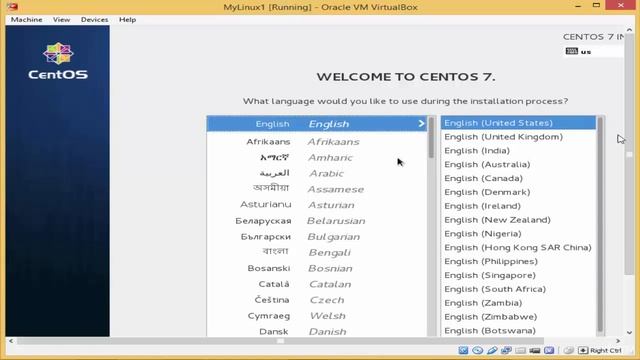Image resolution: width=640 pixels, height=360 pixels.
Task: Click the host key arrow icon beside Right Ctrl
Action: 583,350
